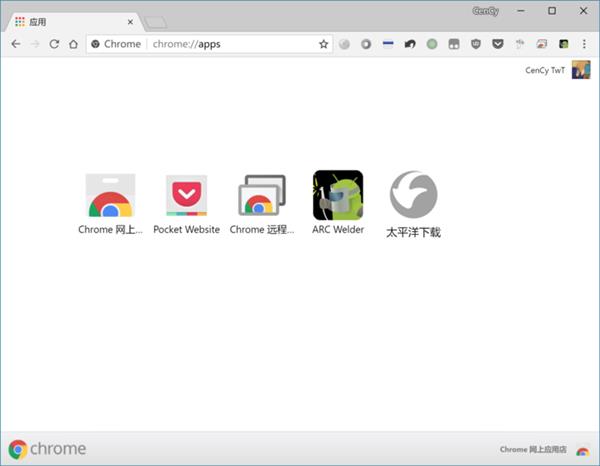Click the Pocket extension icon in toolbar
600x466 pixels.
point(497,44)
